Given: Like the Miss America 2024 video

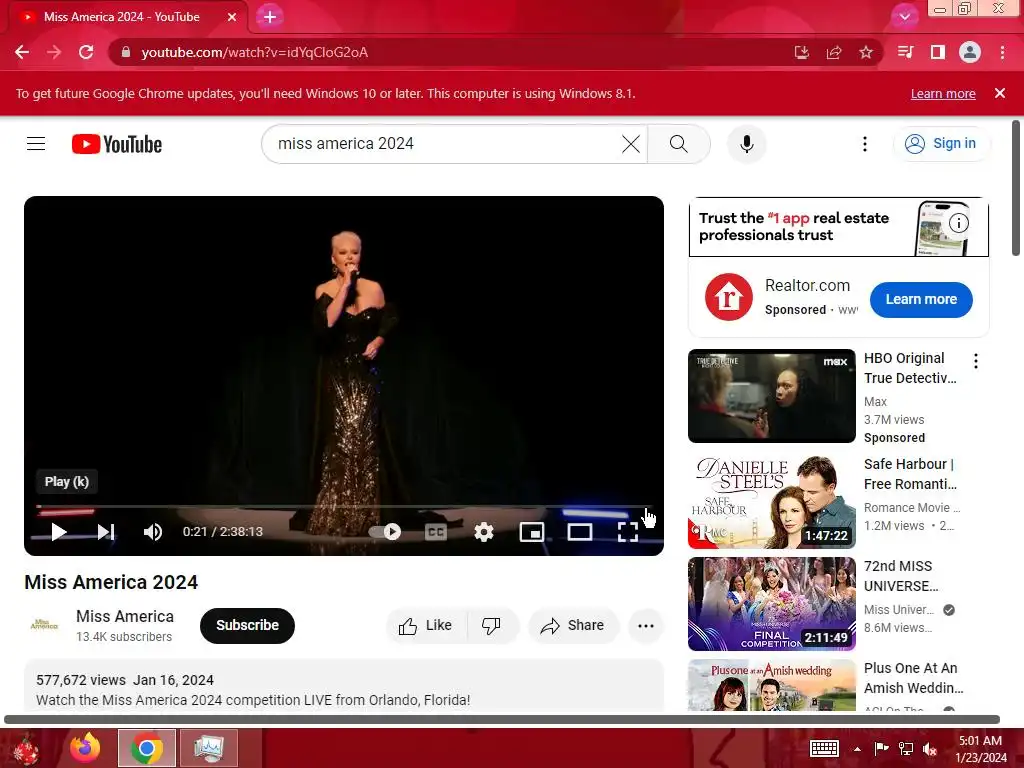Looking at the screenshot, I should (x=426, y=626).
